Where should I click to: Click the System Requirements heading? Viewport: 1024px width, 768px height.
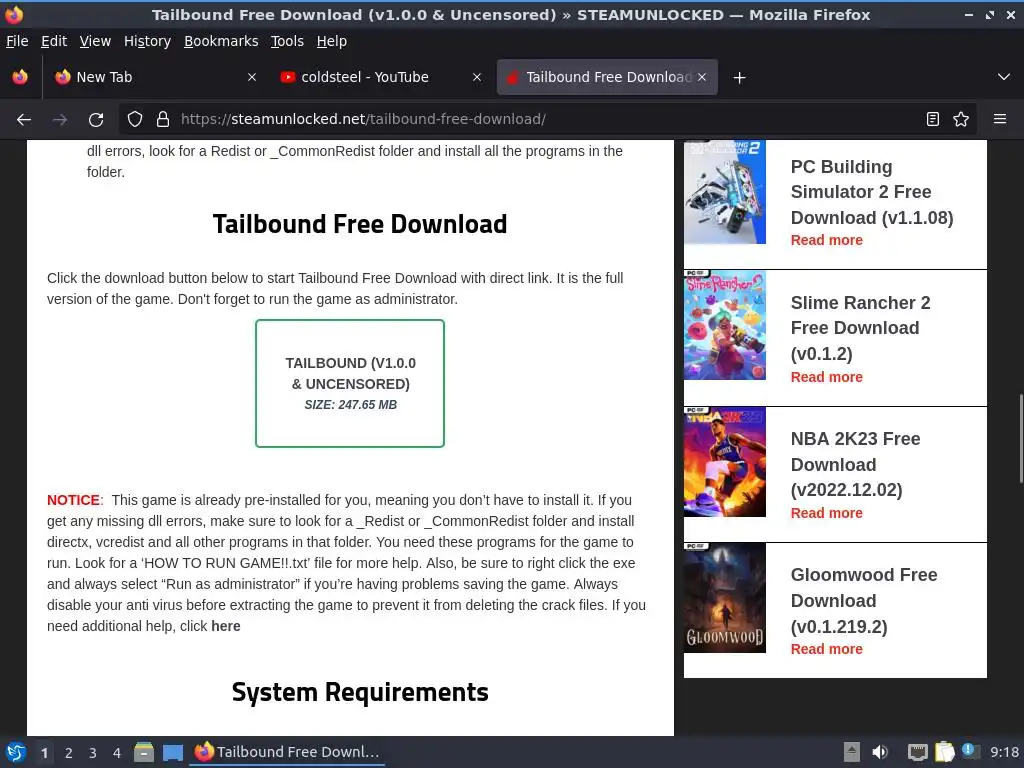click(360, 692)
